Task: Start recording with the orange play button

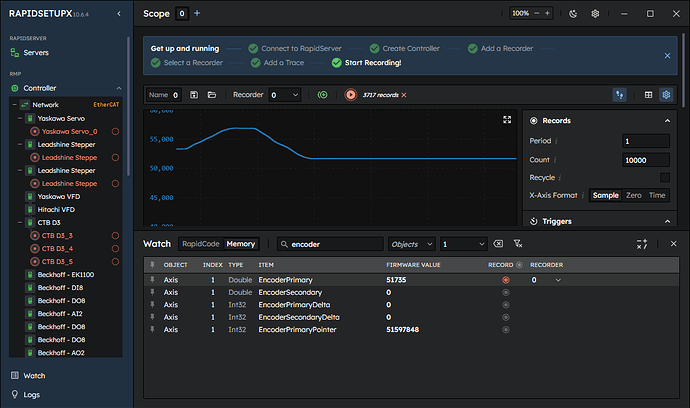Action: 351,95
